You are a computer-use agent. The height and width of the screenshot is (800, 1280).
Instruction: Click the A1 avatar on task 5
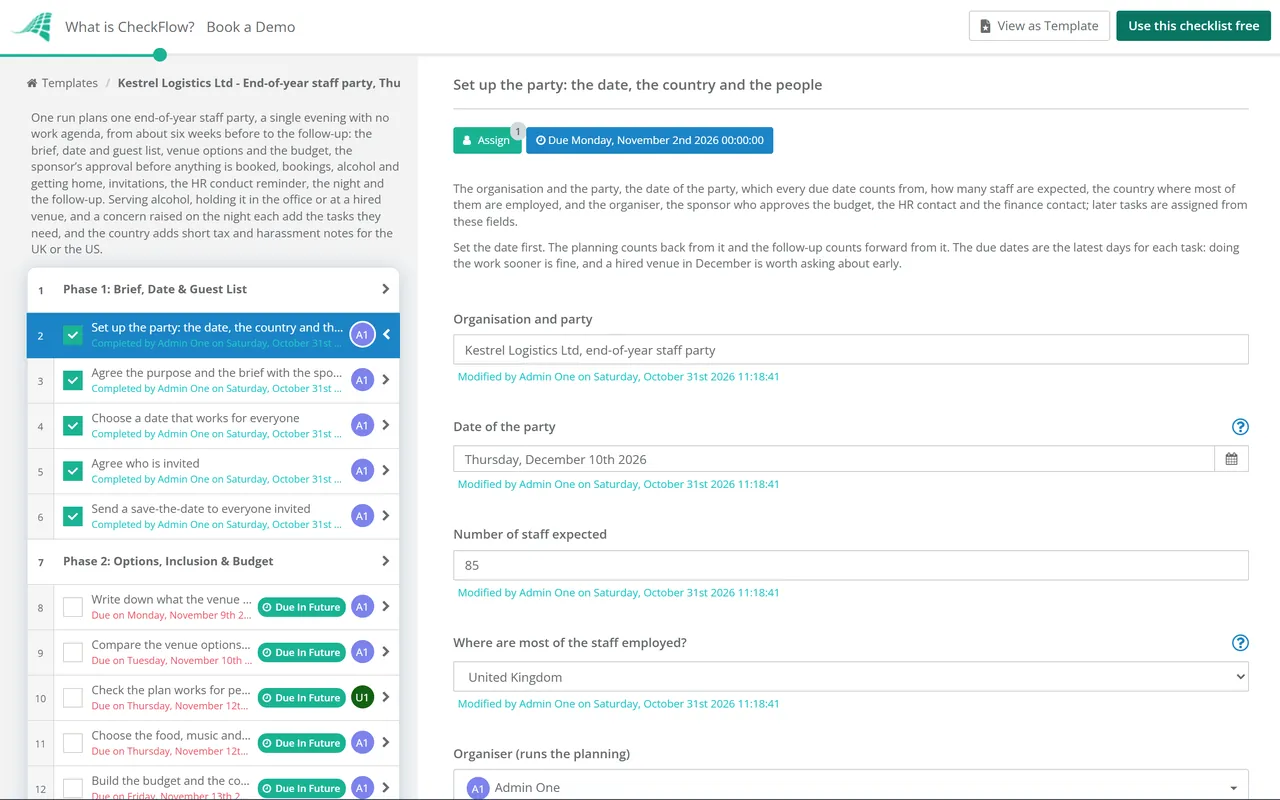362,470
